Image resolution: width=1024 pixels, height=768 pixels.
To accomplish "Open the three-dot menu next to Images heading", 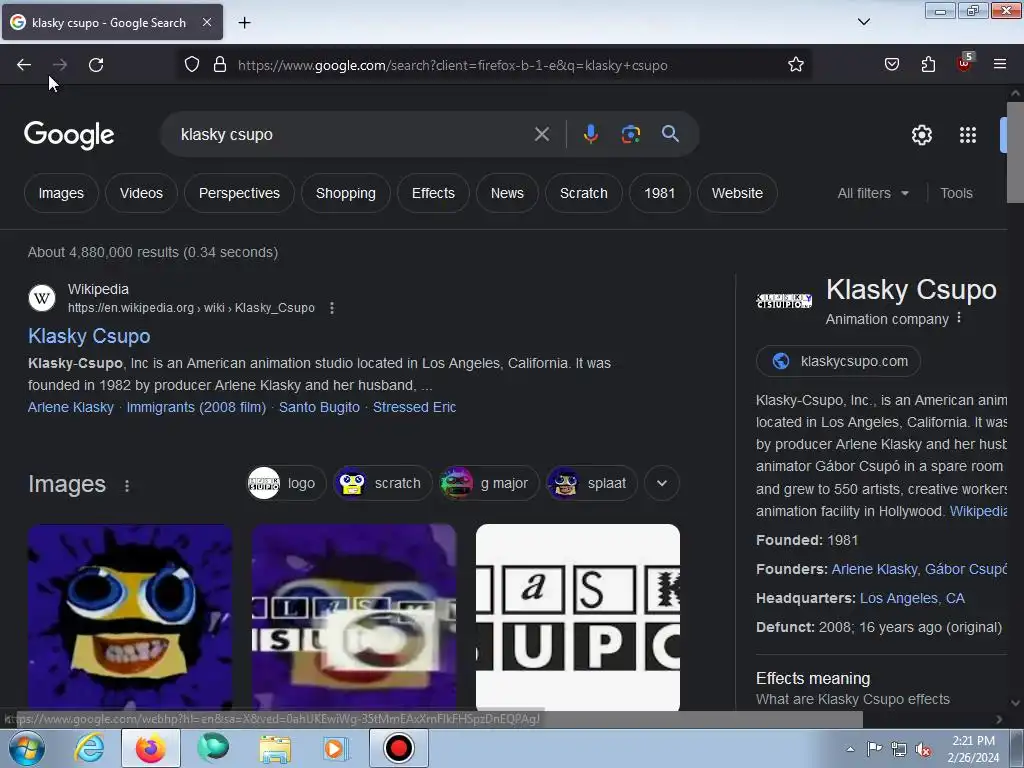I will (x=127, y=485).
